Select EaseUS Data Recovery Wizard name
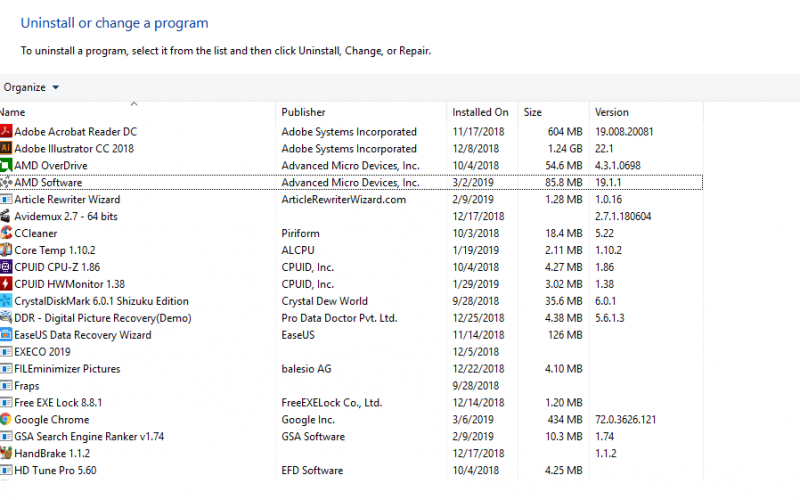Viewport: 800px width, 500px height. 83,335
